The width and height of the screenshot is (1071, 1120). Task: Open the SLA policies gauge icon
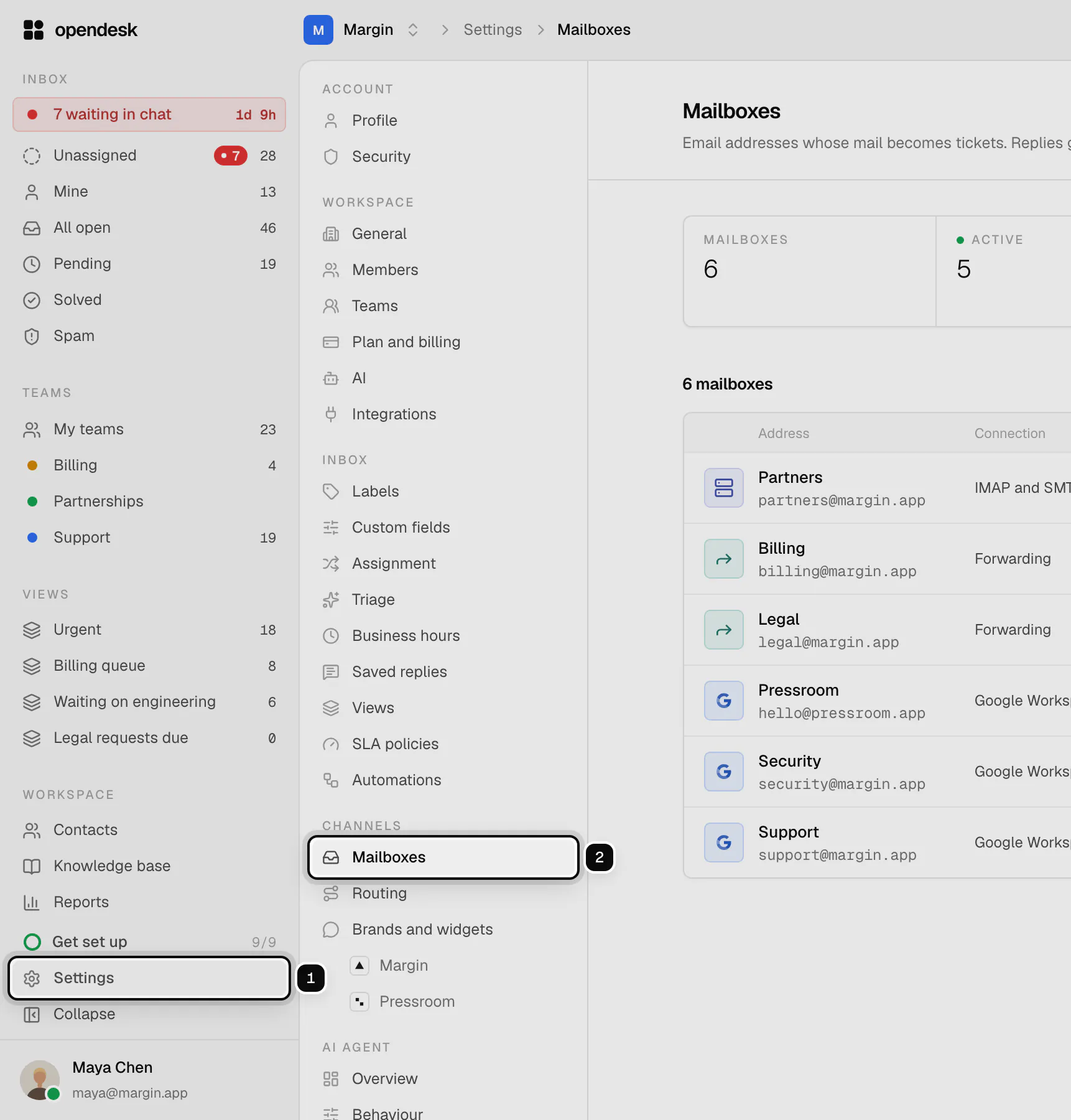(331, 744)
